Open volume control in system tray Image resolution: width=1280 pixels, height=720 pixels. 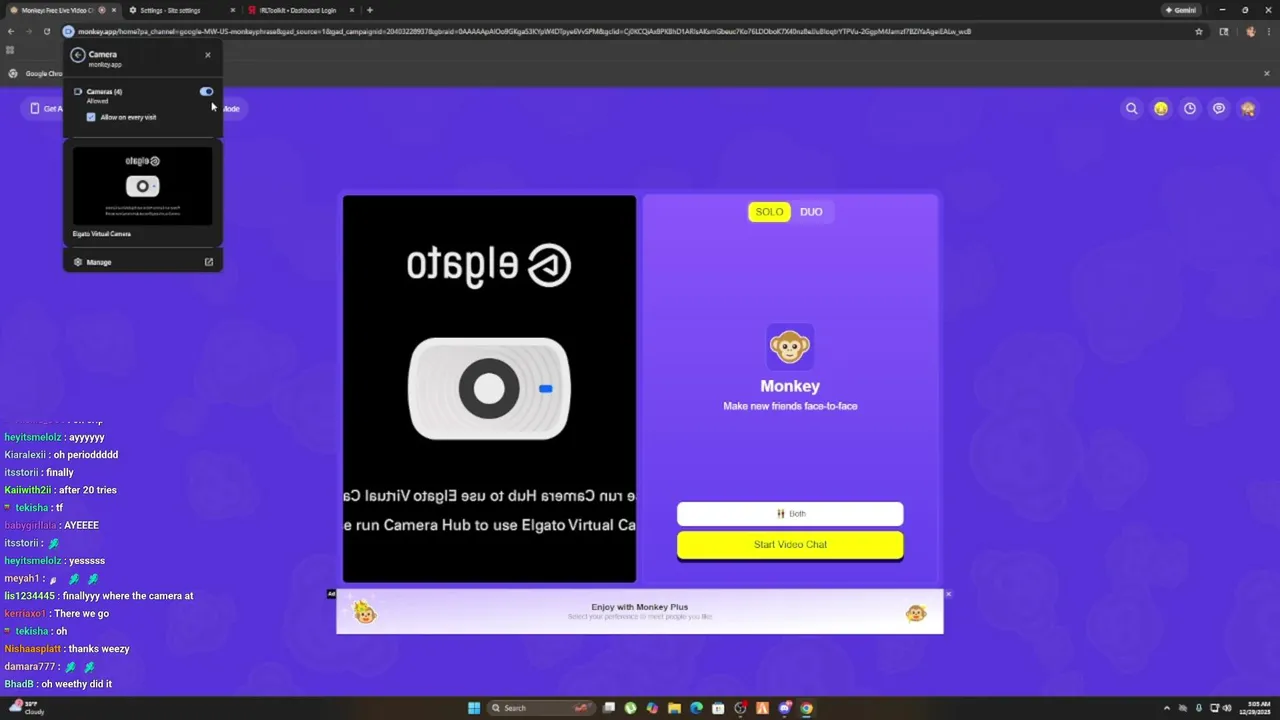(1228, 708)
